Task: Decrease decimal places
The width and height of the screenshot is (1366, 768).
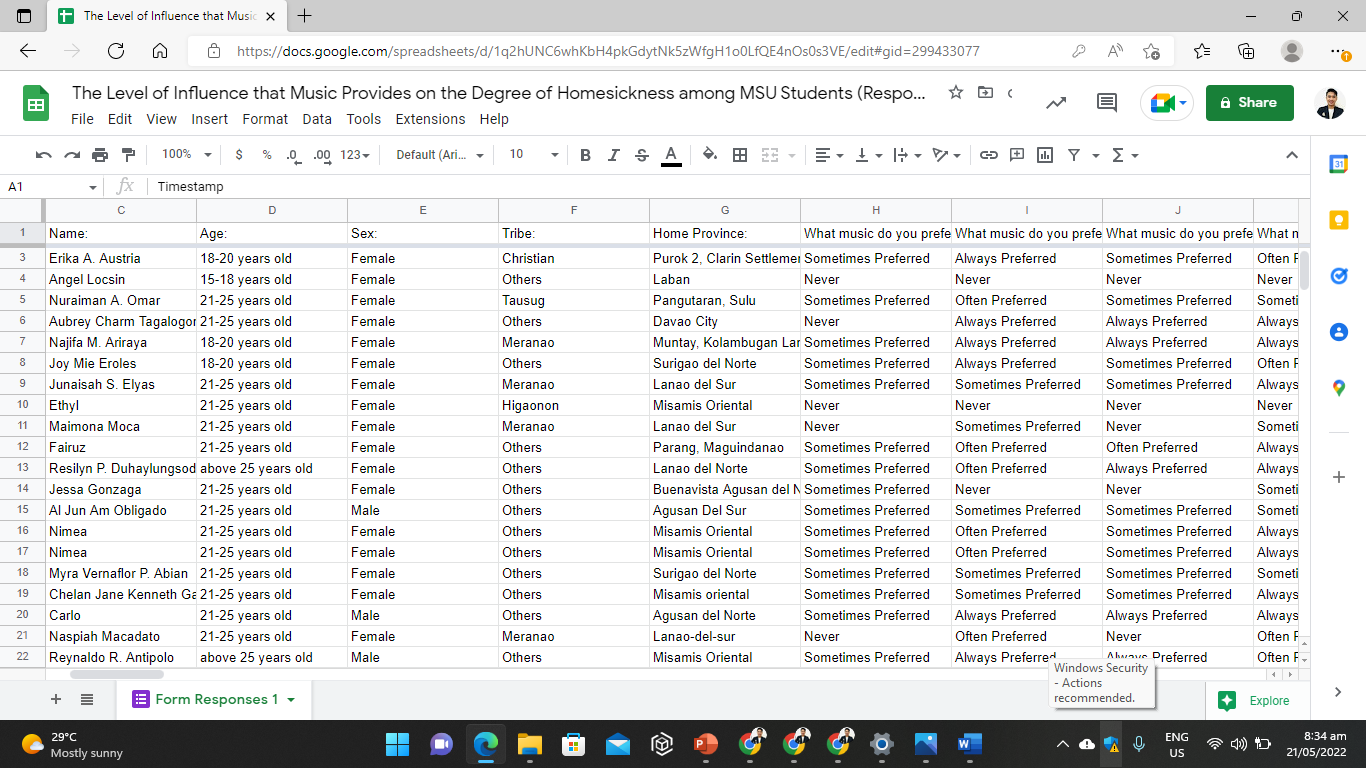Action: point(293,155)
